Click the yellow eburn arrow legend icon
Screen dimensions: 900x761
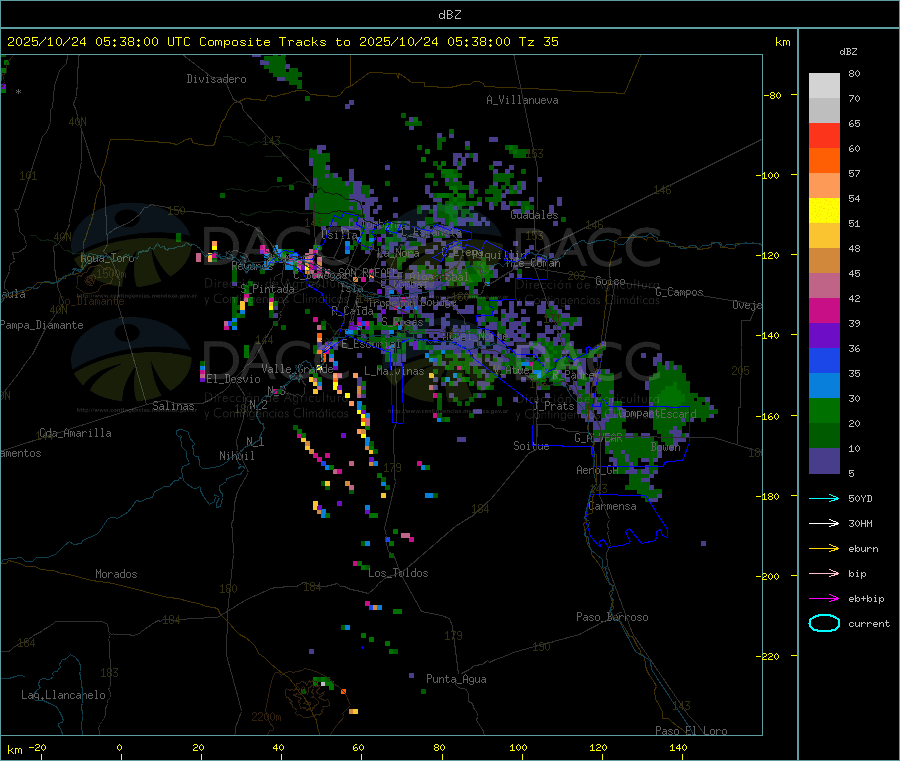click(824, 549)
